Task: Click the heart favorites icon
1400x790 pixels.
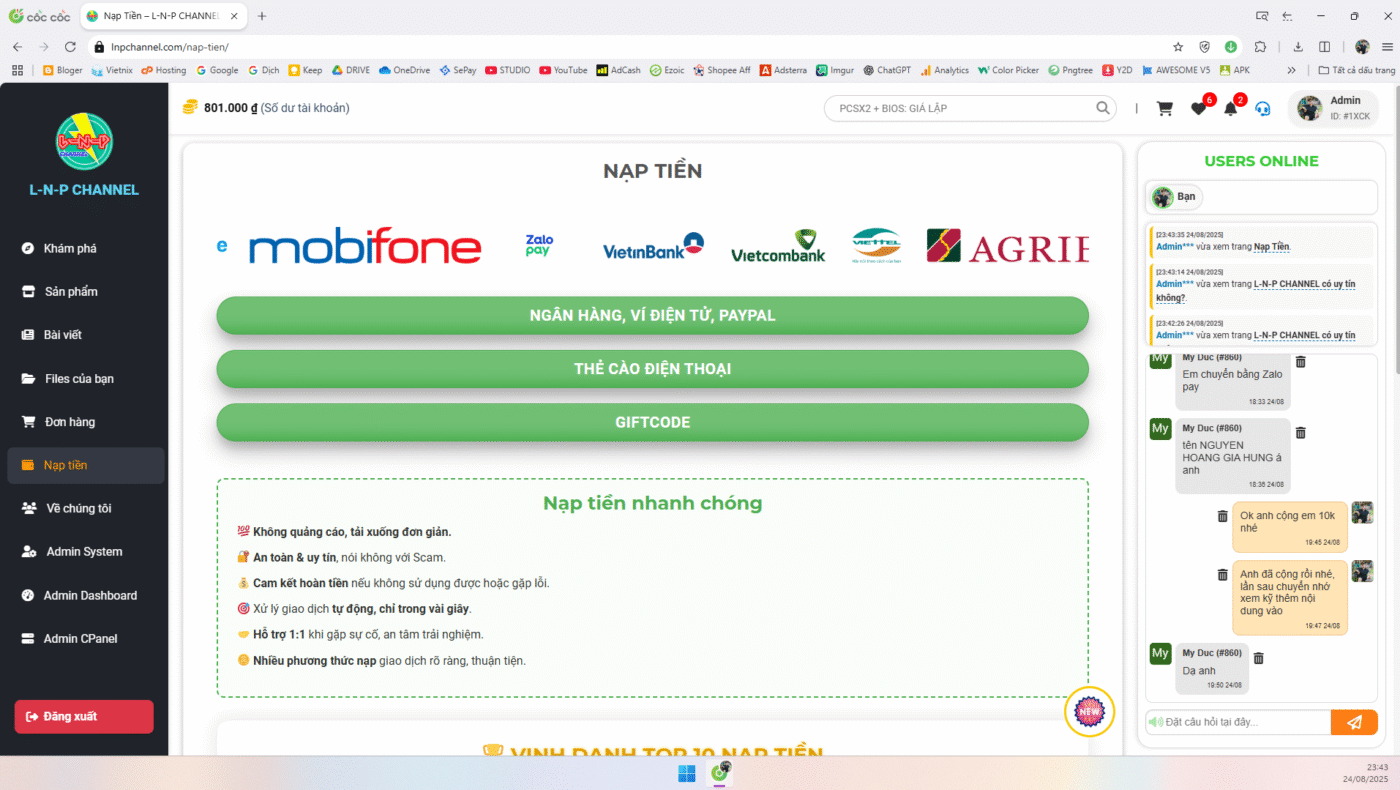Action: tap(1198, 109)
